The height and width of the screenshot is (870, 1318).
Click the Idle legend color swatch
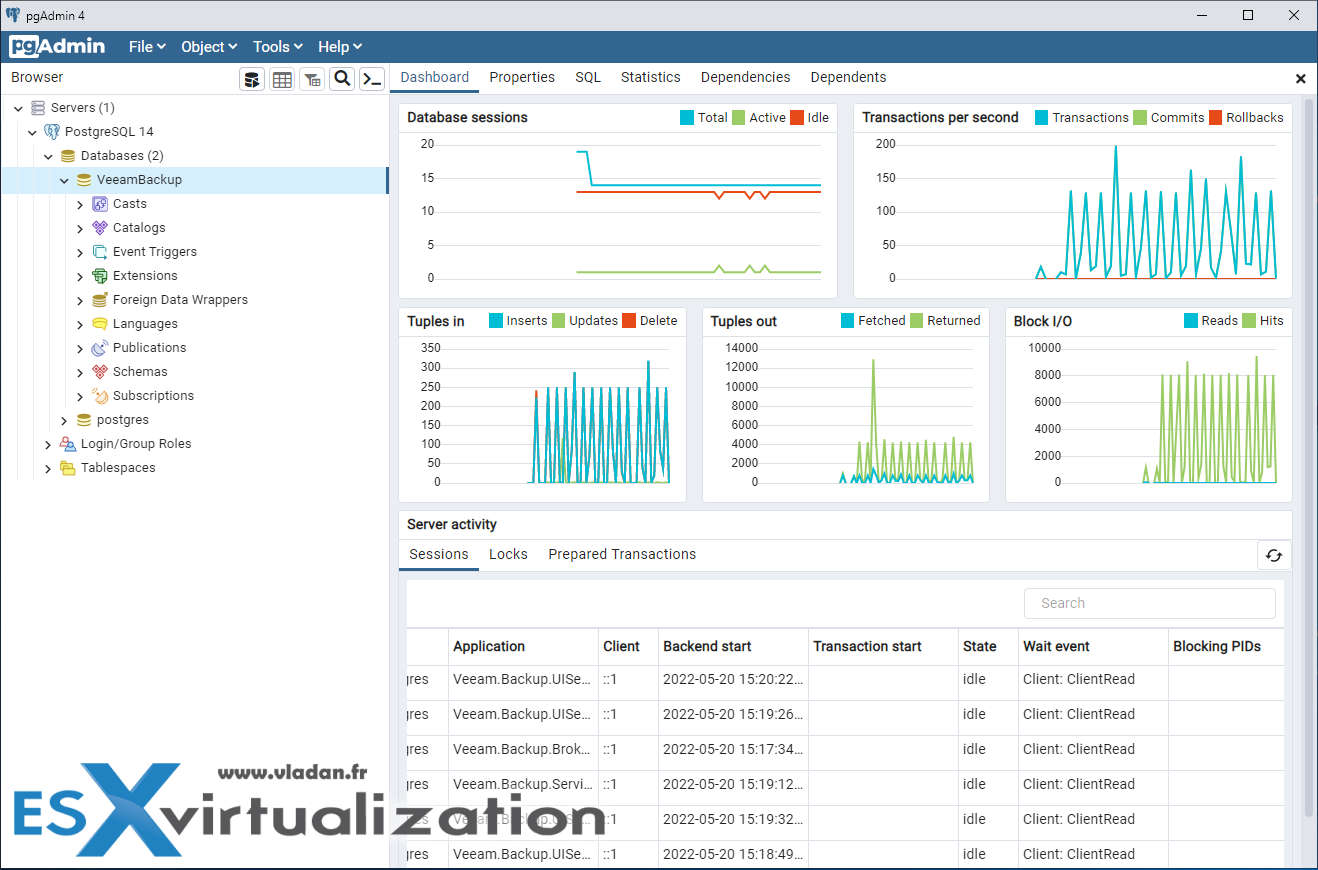pos(797,118)
